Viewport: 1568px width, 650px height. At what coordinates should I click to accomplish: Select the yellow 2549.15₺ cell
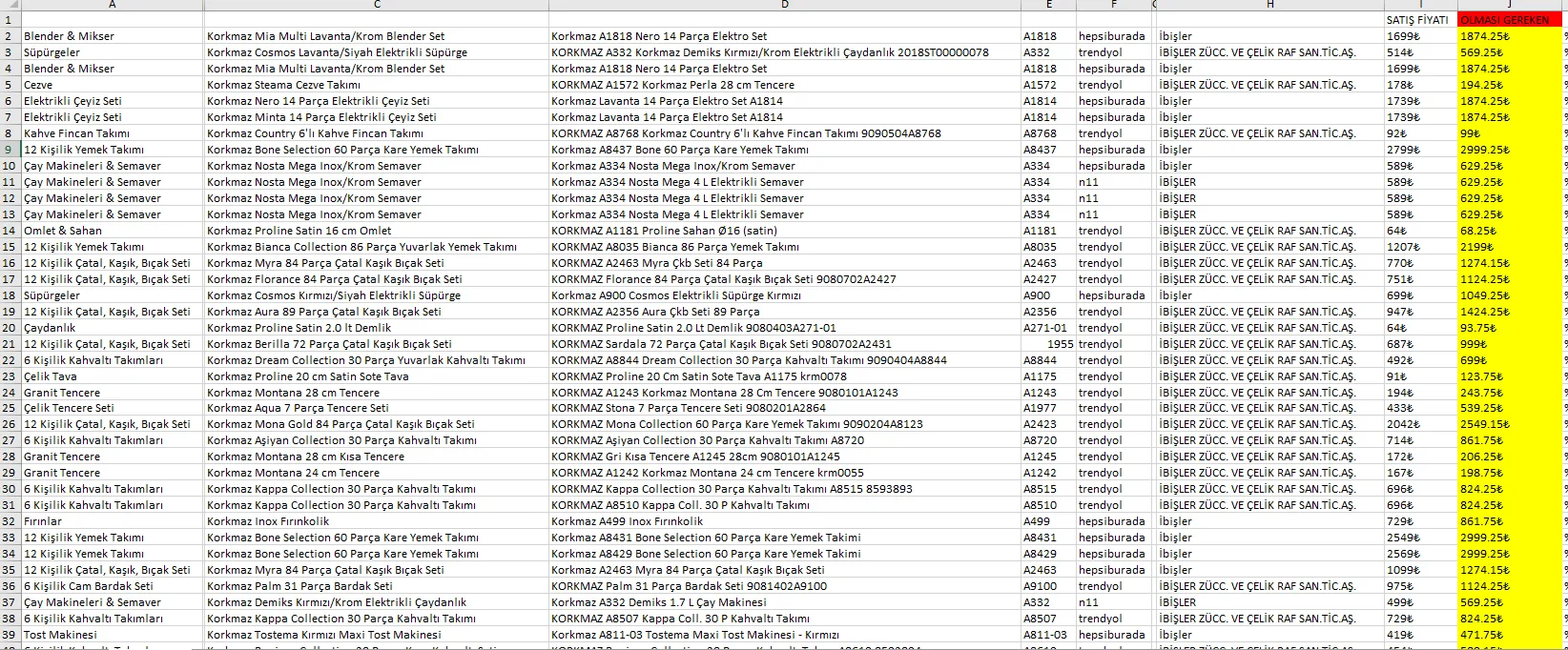point(1510,424)
